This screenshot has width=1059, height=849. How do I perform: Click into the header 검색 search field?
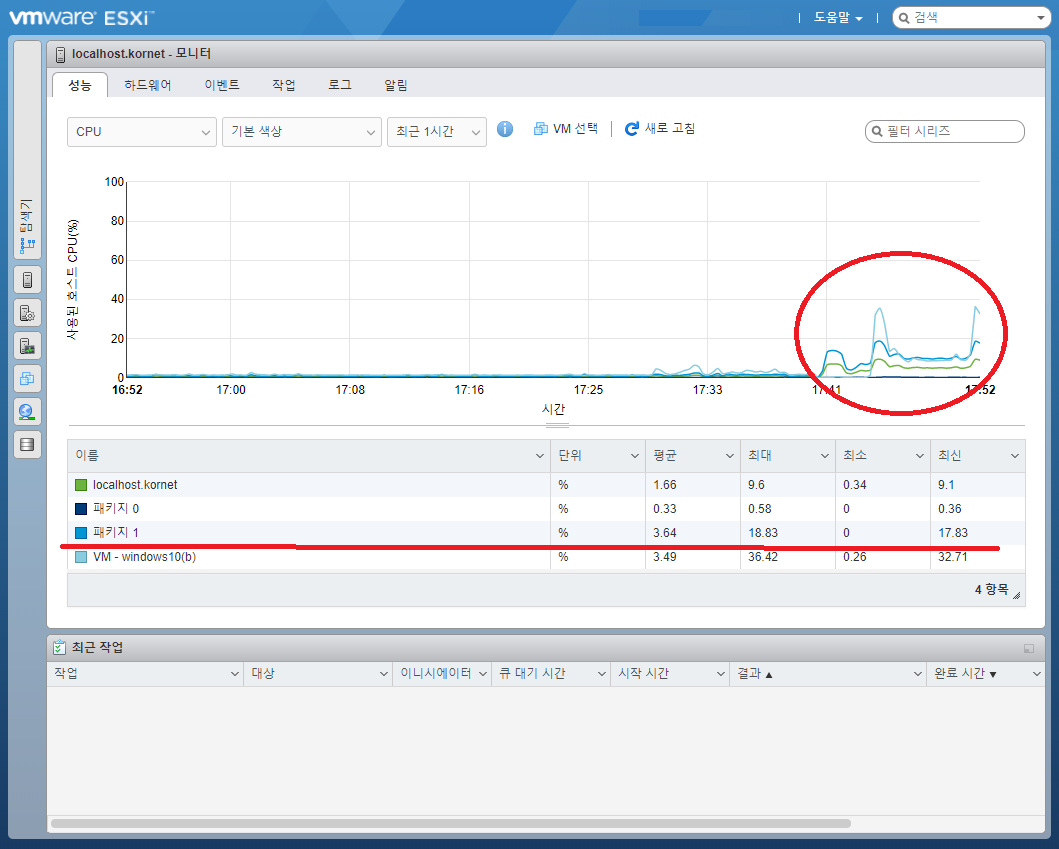pos(971,18)
